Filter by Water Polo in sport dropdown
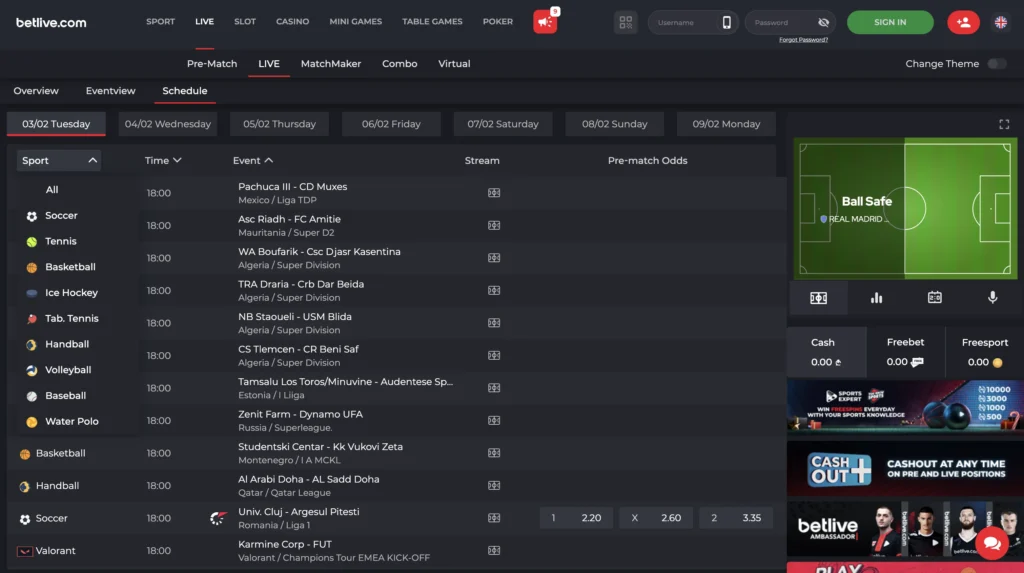 click(72, 421)
